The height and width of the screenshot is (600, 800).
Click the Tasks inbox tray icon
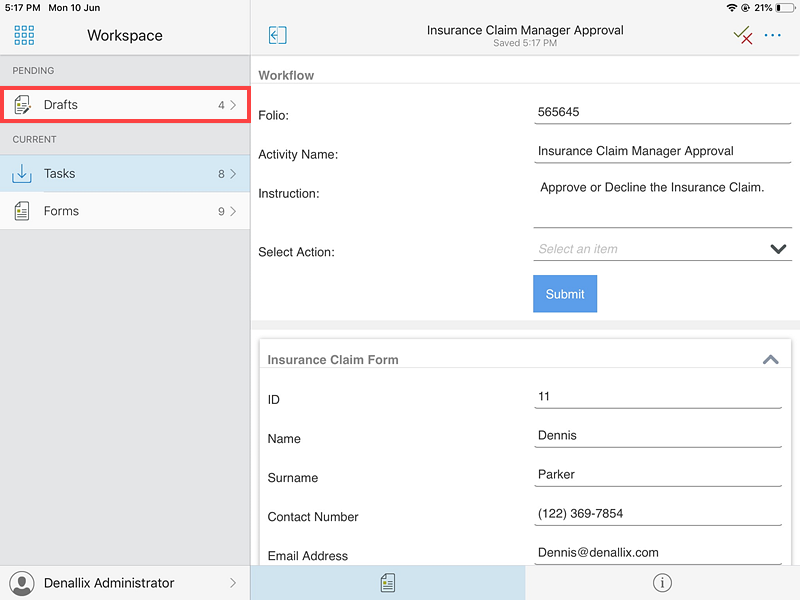pos(22,174)
